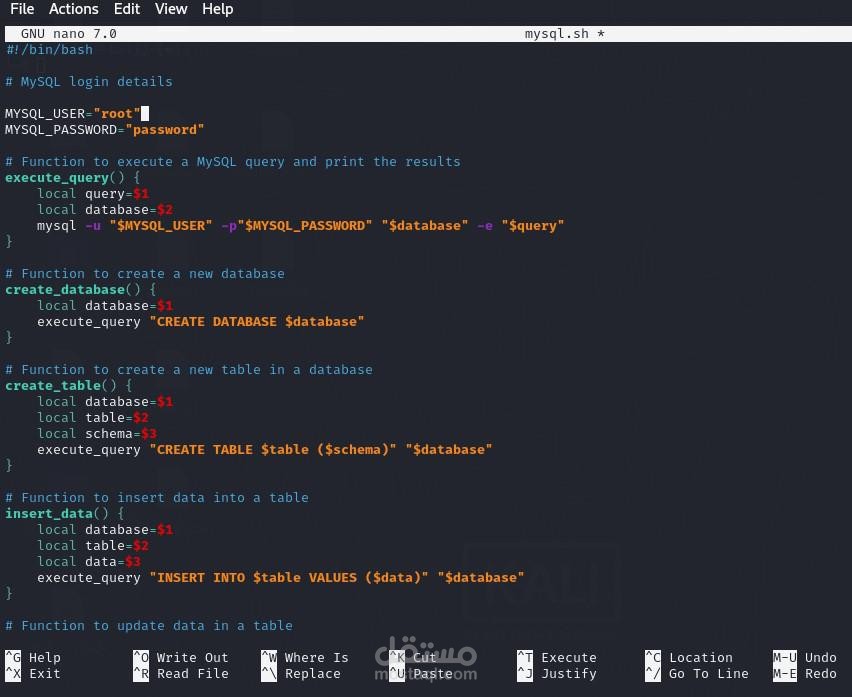Click the ^C Location shortcut
The width and height of the screenshot is (852, 697).
(689, 657)
